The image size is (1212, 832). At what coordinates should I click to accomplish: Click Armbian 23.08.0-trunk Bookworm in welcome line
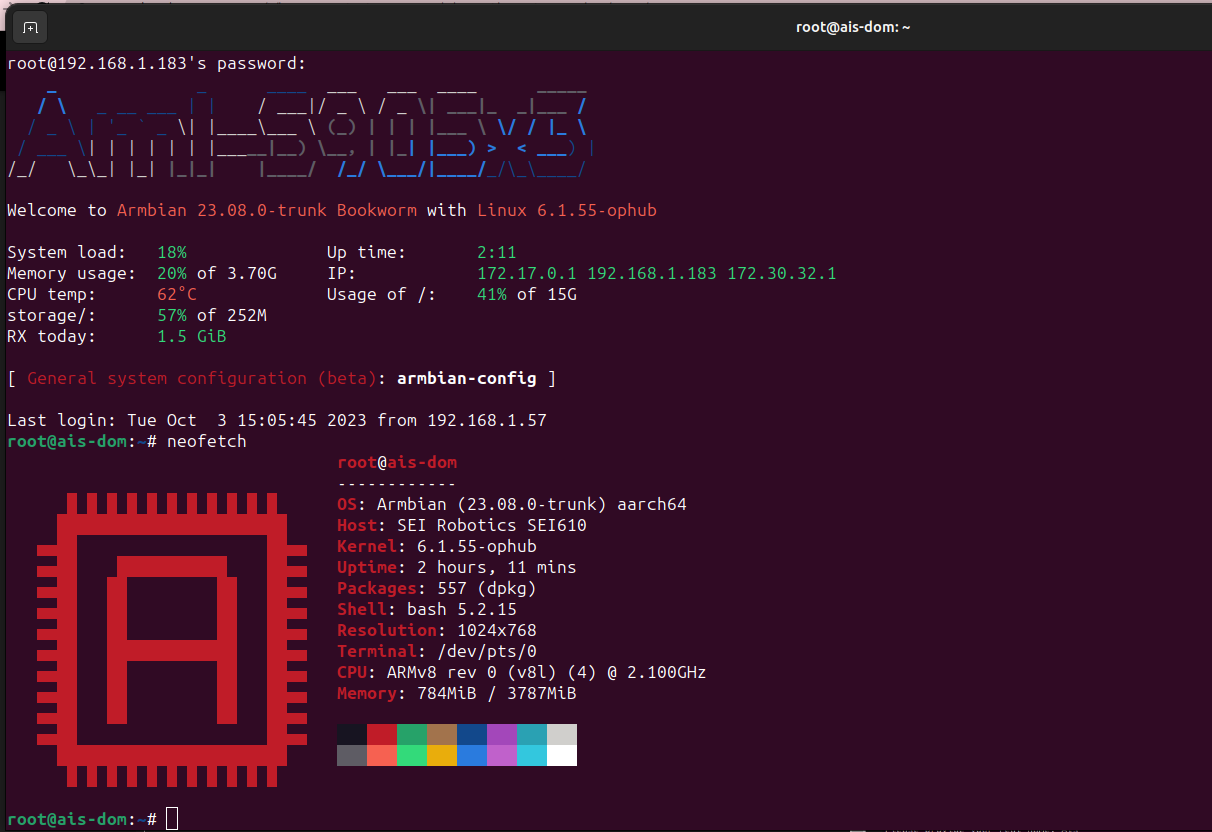267,210
